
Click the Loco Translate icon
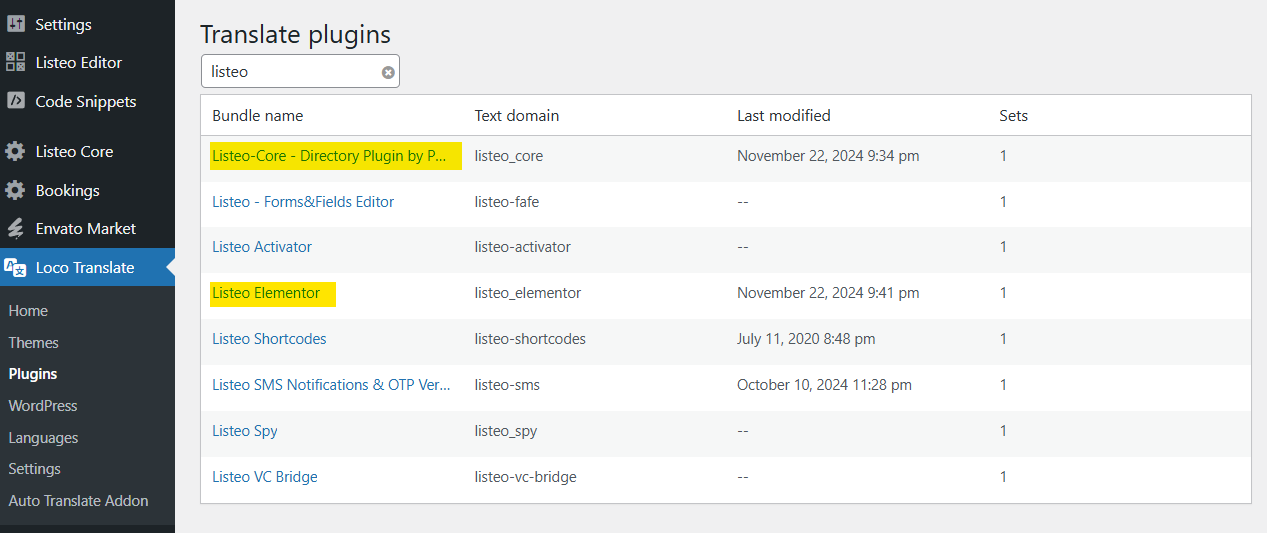[x=16, y=267]
